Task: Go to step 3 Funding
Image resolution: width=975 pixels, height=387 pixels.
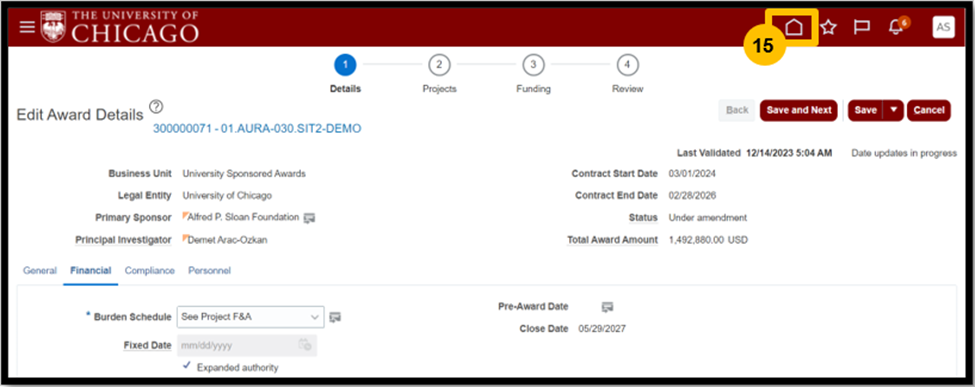Action: 533,64
